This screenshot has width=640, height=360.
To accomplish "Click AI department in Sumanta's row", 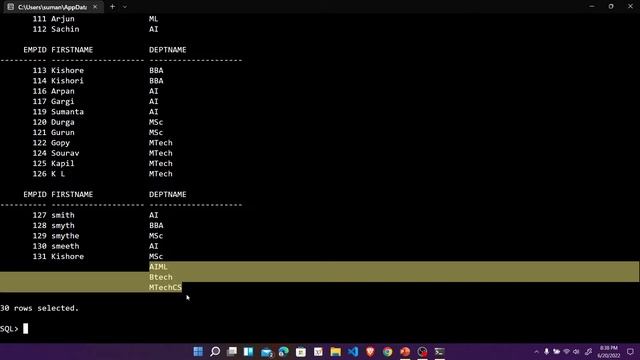I will (x=153, y=112).
